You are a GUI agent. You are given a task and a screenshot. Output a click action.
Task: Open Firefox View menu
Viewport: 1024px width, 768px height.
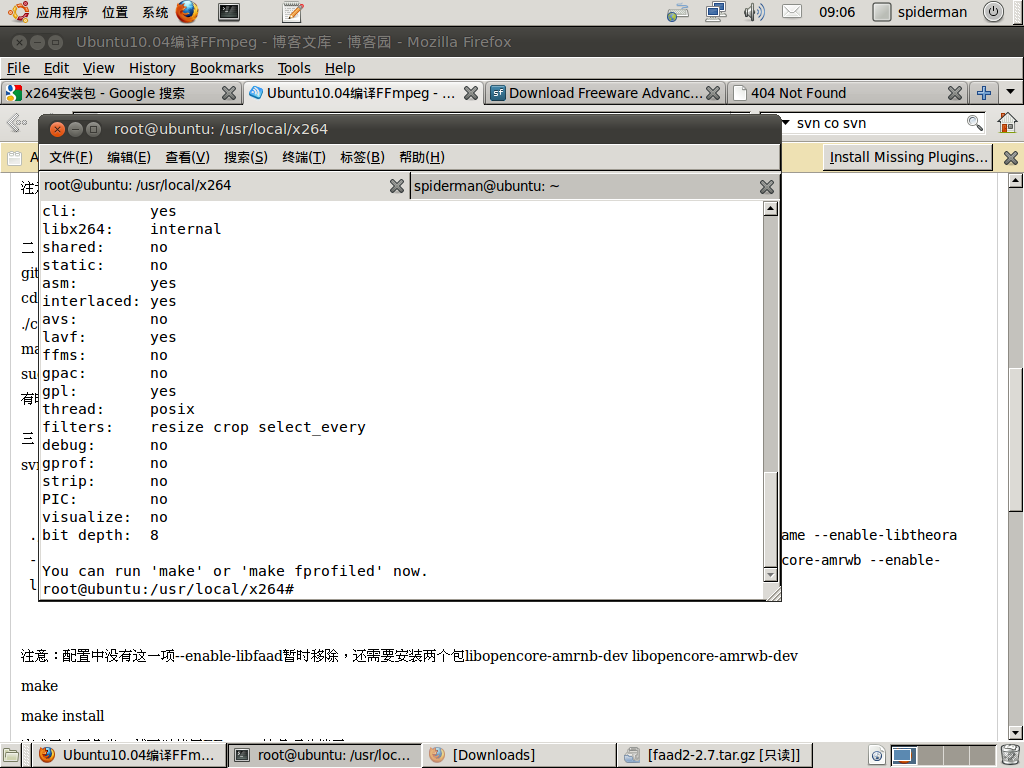[x=99, y=68]
